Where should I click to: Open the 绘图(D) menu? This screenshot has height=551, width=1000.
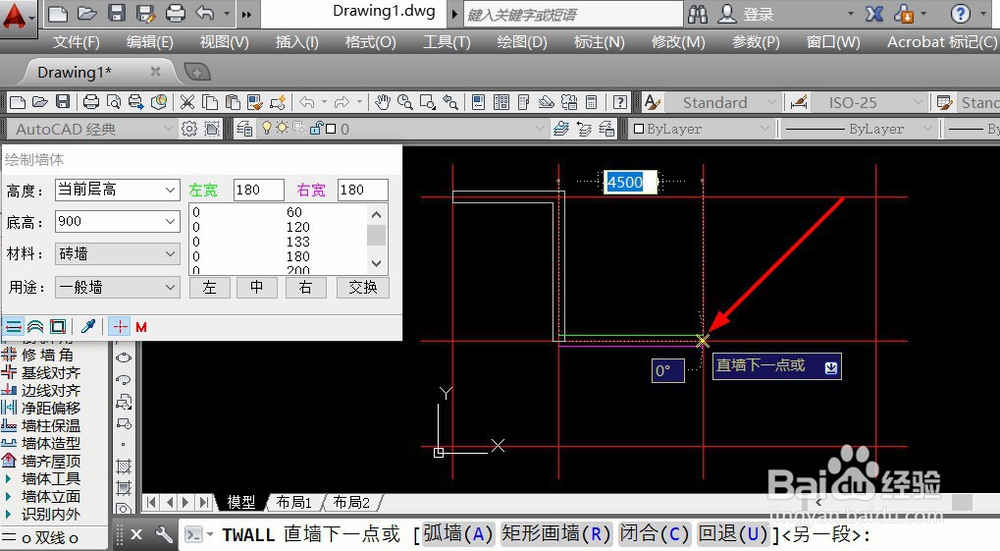click(522, 42)
